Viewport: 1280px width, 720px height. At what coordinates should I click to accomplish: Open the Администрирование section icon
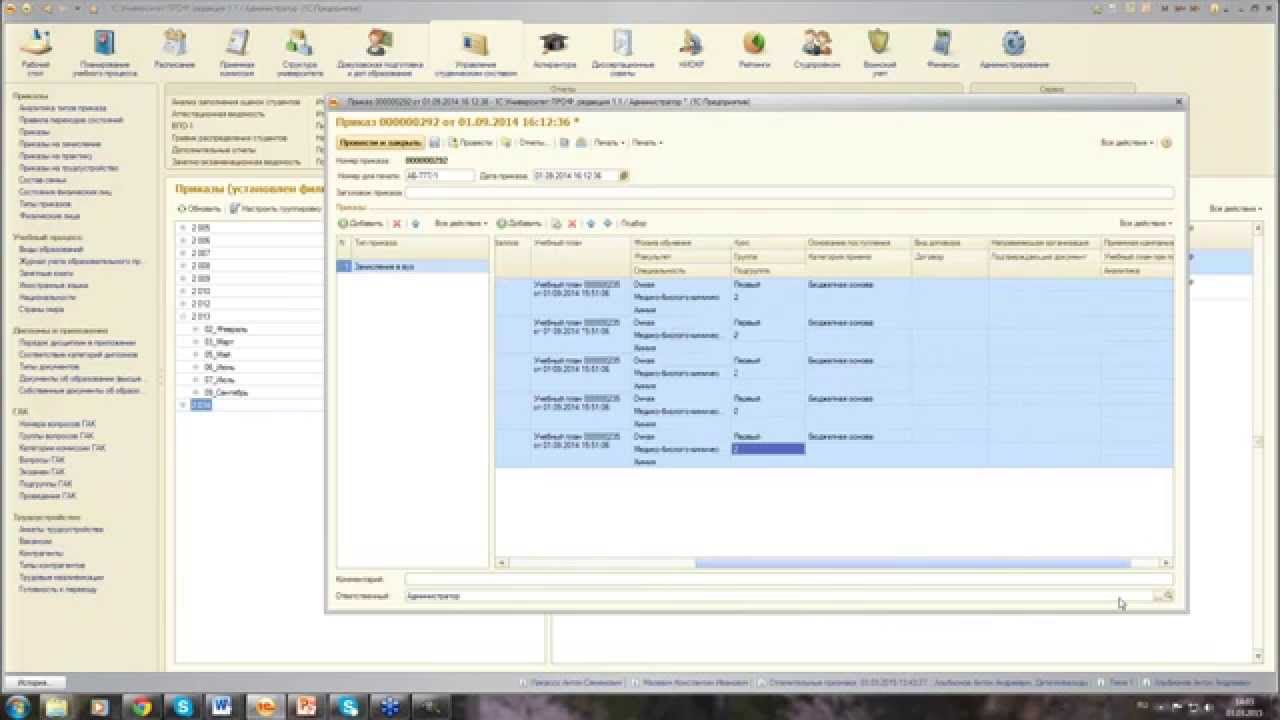(x=1014, y=48)
